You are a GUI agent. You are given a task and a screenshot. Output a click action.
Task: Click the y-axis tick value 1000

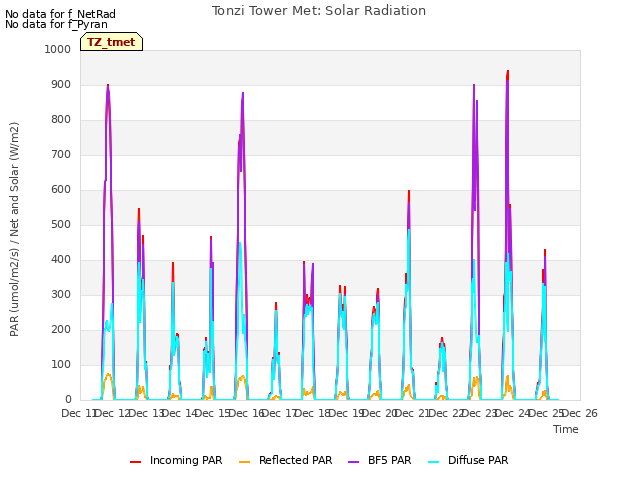pyautogui.click(x=58, y=49)
